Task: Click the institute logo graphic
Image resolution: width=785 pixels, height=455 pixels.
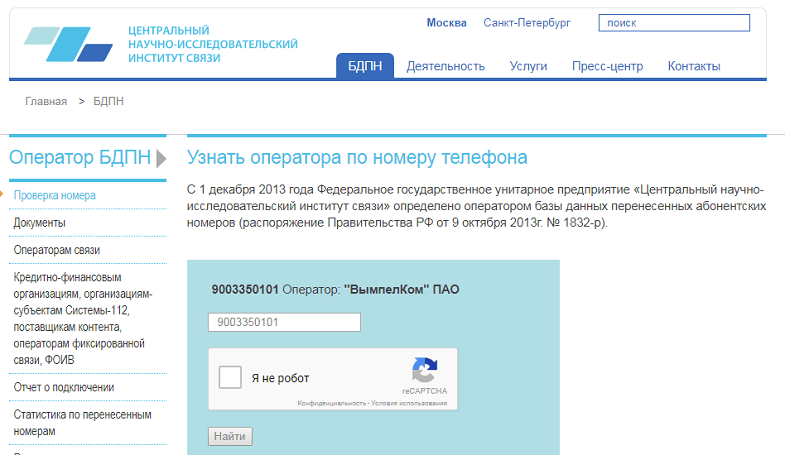Action: (69, 44)
